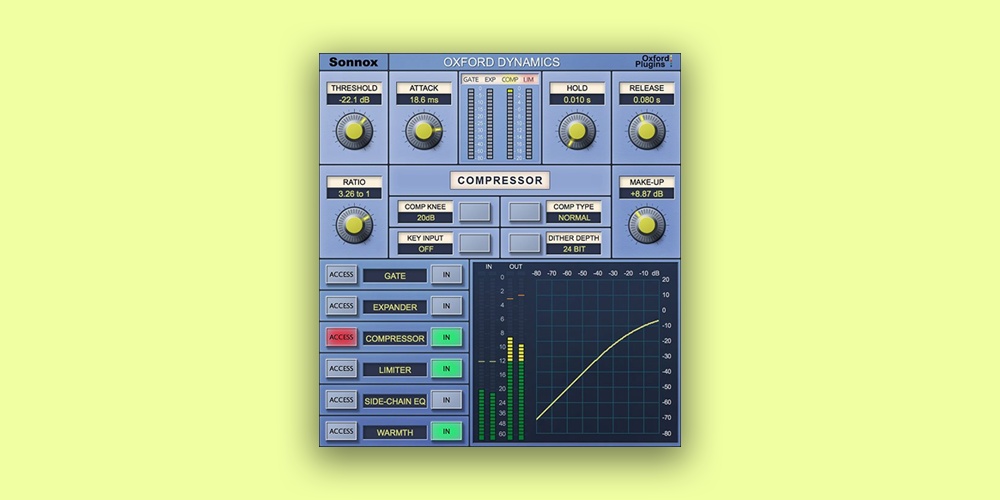This screenshot has width=1000, height=500.
Task: Toggle the Side-Chain EQ IN button
Action: [x=446, y=400]
